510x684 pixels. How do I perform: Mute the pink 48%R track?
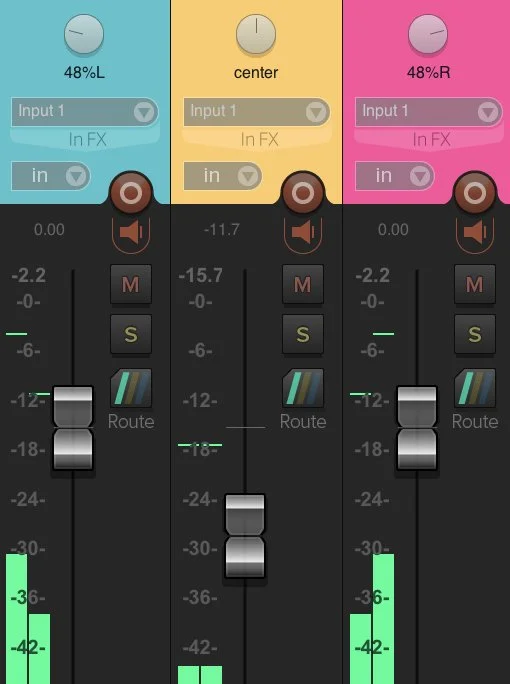(x=475, y=284)
